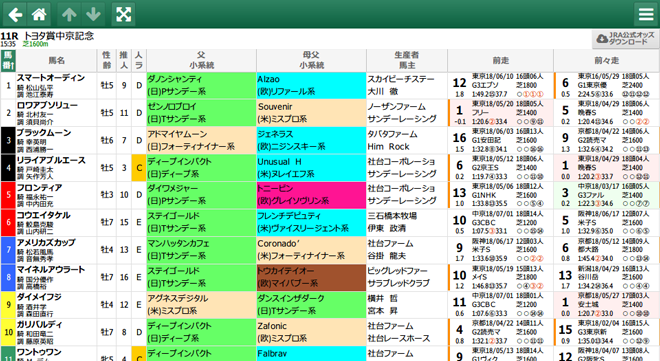Select damsire cell Unusual H

coord(311,167)
